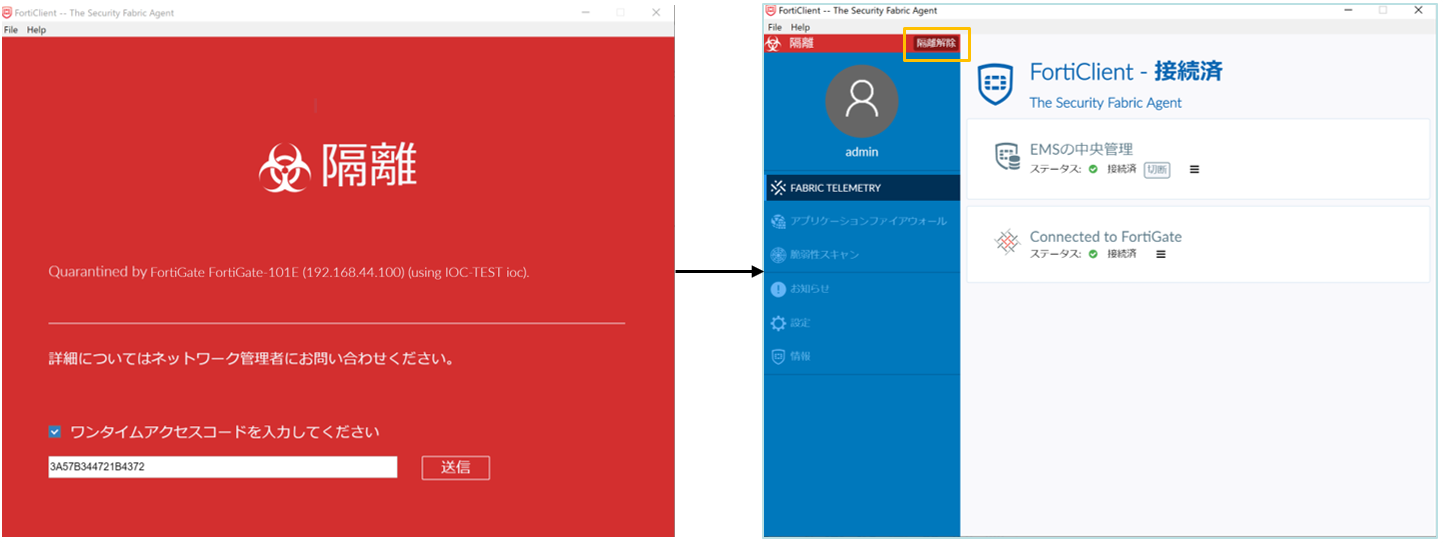
Task: Open the 設定 gear sidebar item
Action: (x=862, y=323)
